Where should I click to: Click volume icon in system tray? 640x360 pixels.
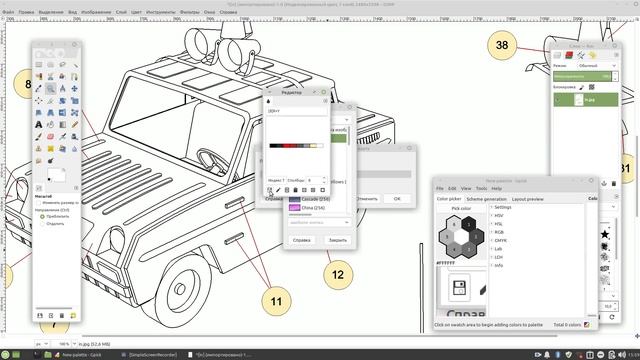pyautogui.click(x=621, y=355)
